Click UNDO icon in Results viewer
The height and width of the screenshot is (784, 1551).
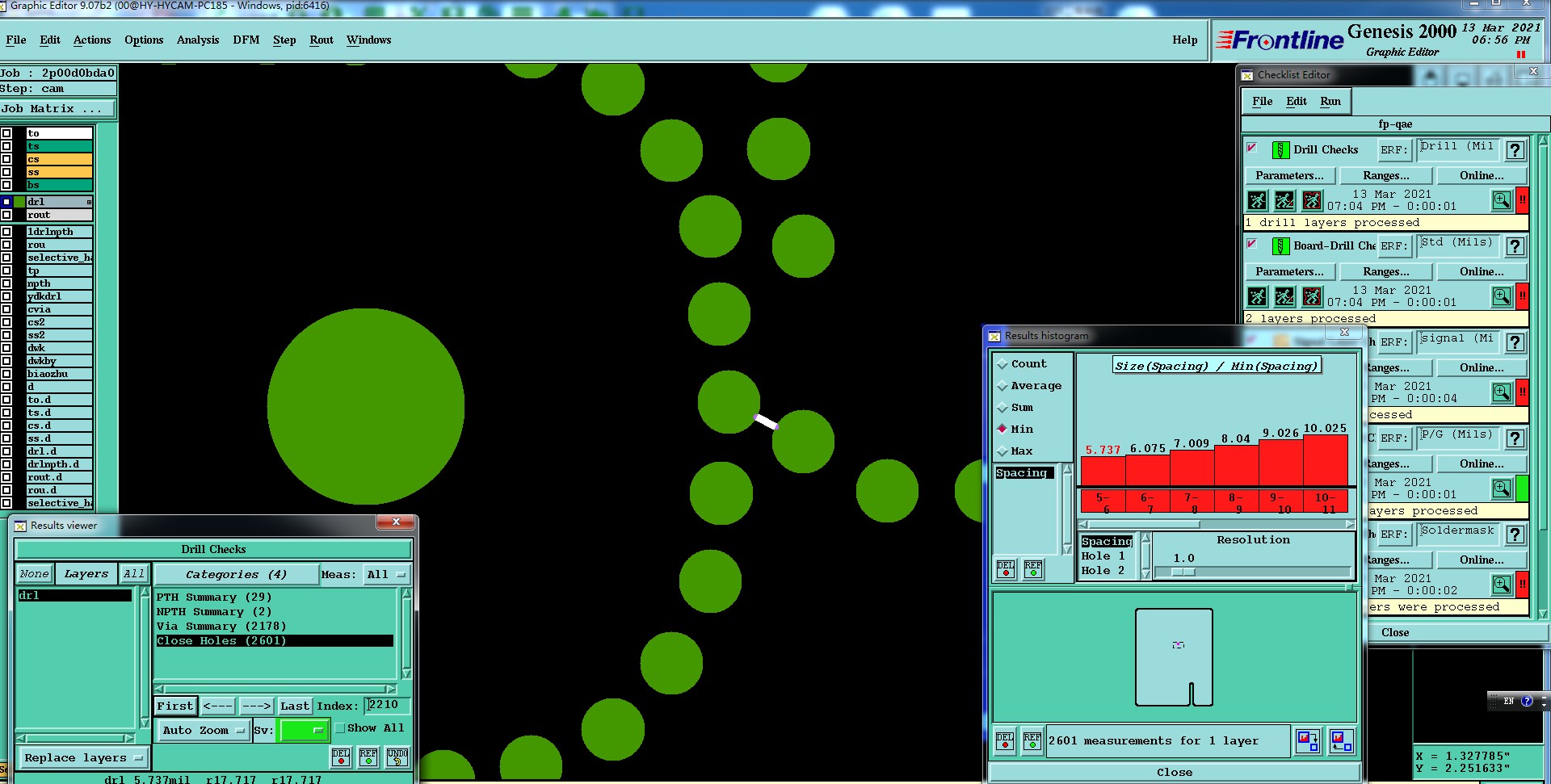pyautogui.click(x=397, y=757)
